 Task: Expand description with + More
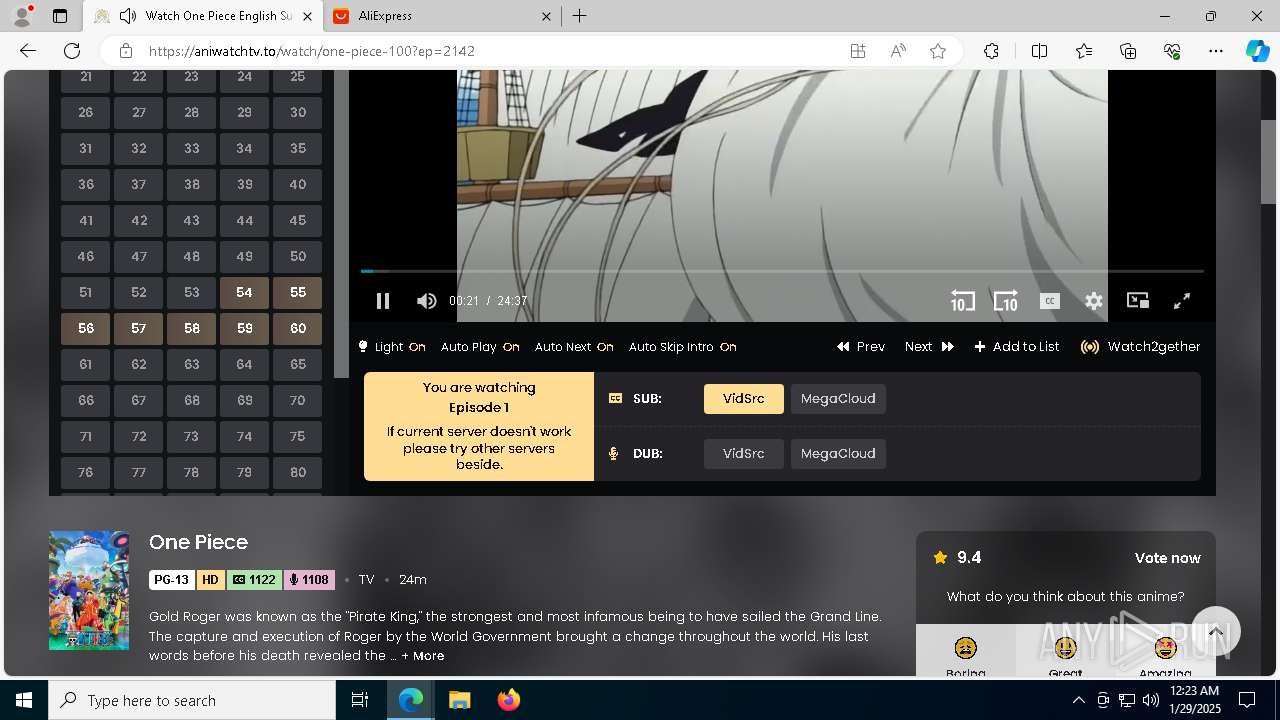point(423,656)
